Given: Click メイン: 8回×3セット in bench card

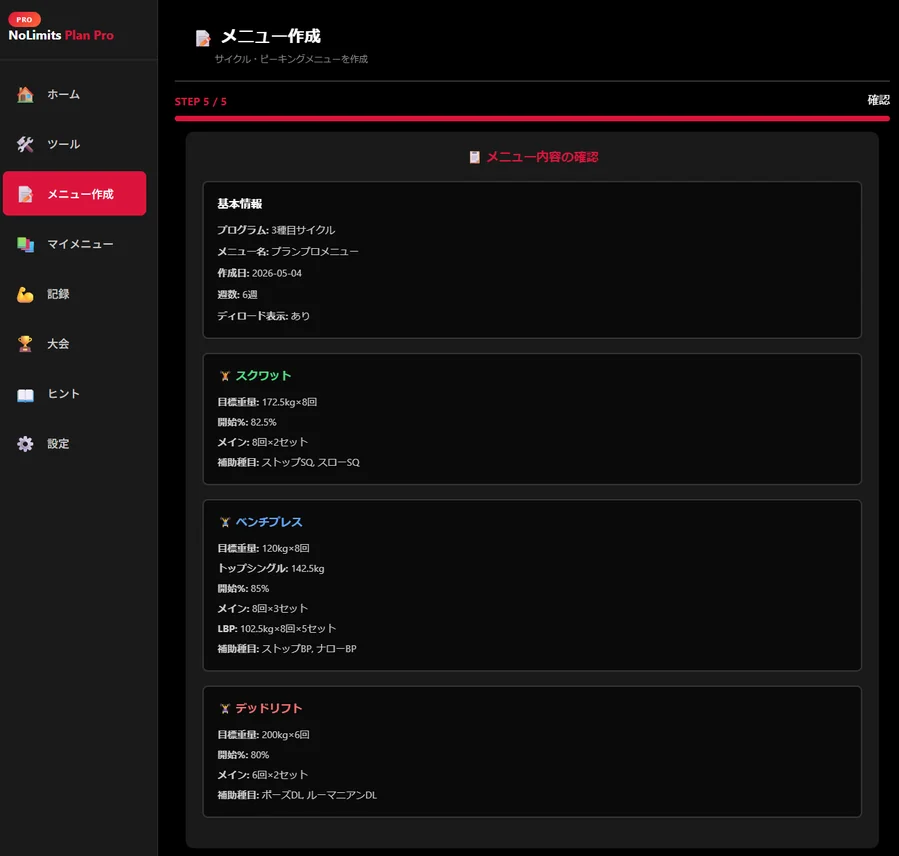Looking at the screenshot, I should [263, 608].
